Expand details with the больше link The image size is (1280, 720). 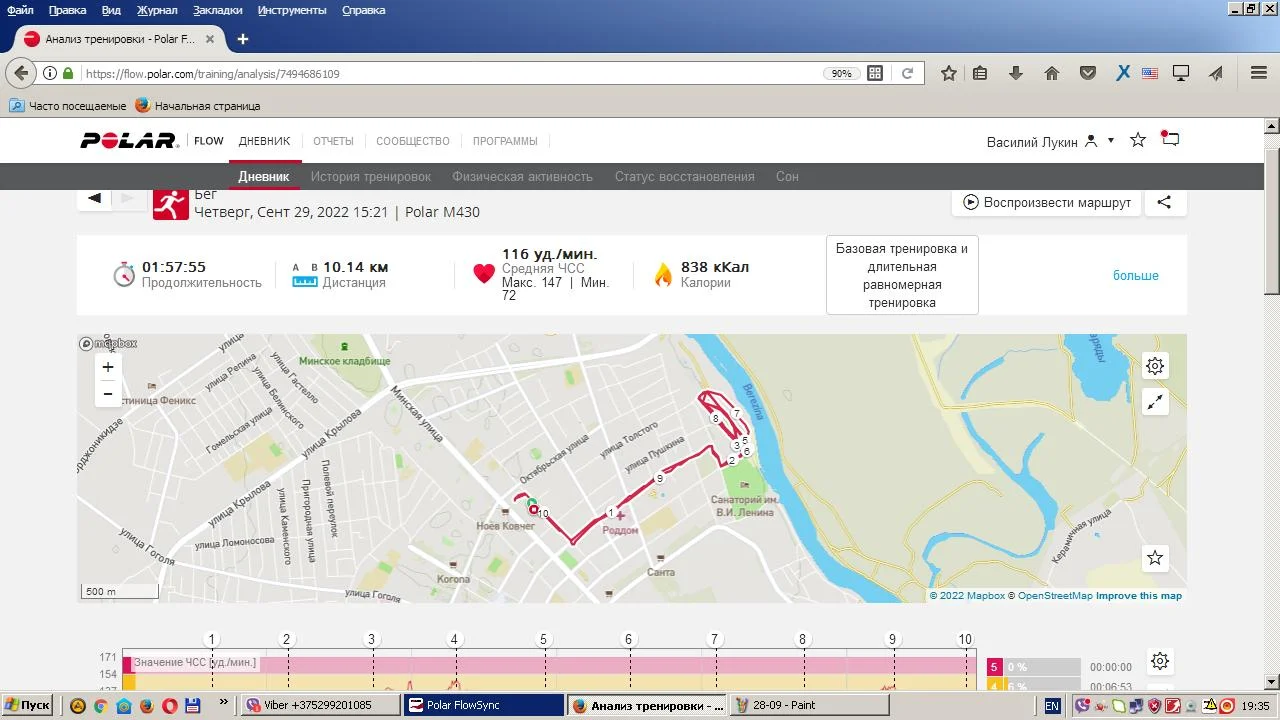point(1135,276)
